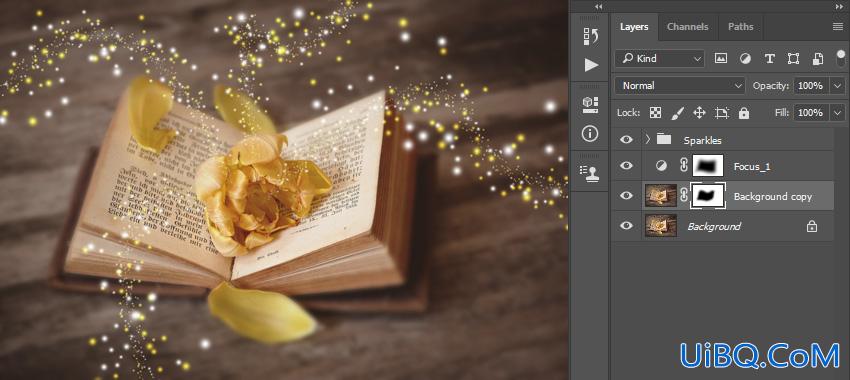Collapse panels with the double-arrow on the left
This screenshot has height=380, width=850.
[x=598, y=7]
